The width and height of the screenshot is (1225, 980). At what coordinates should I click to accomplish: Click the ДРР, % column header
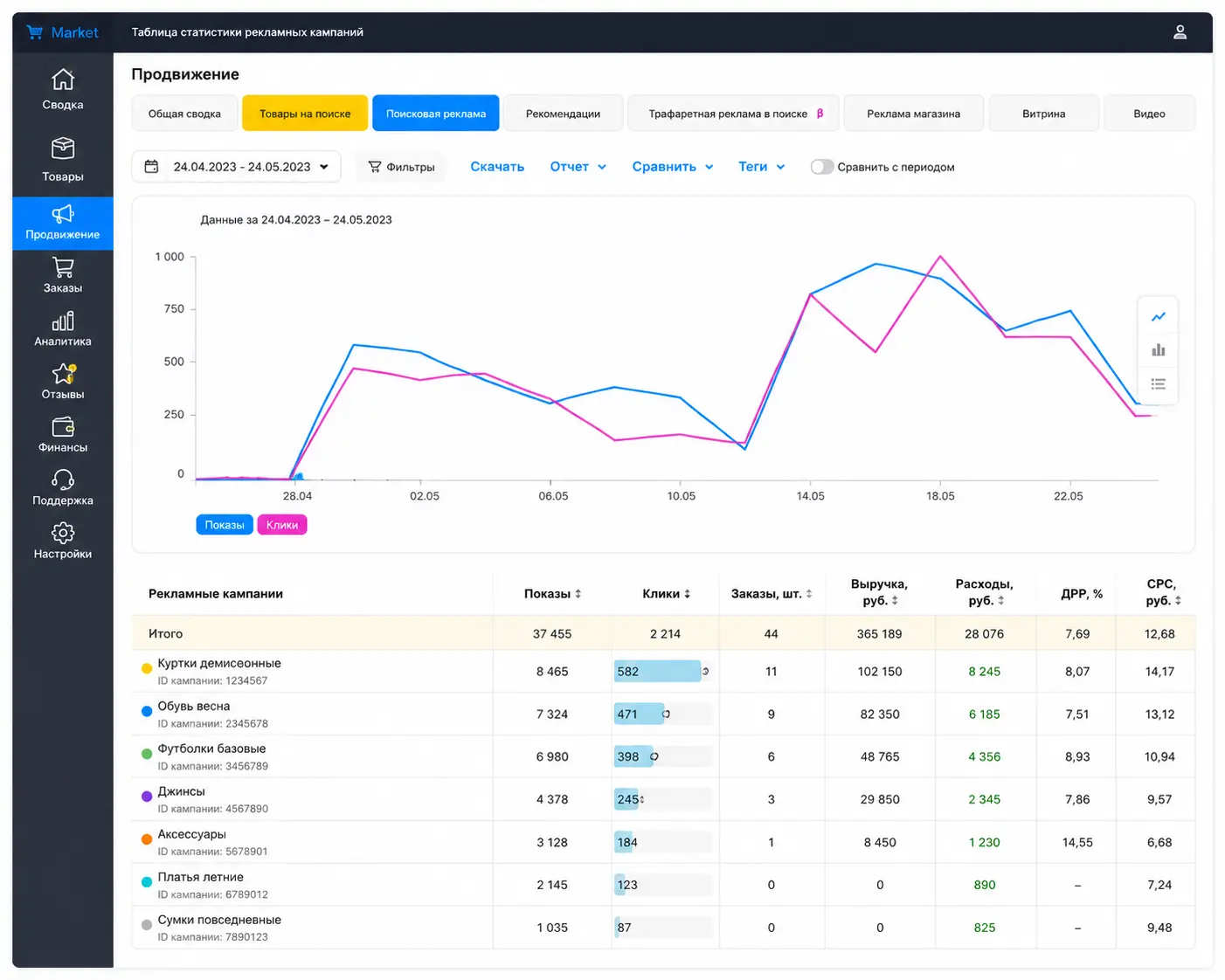(1082, 594)
